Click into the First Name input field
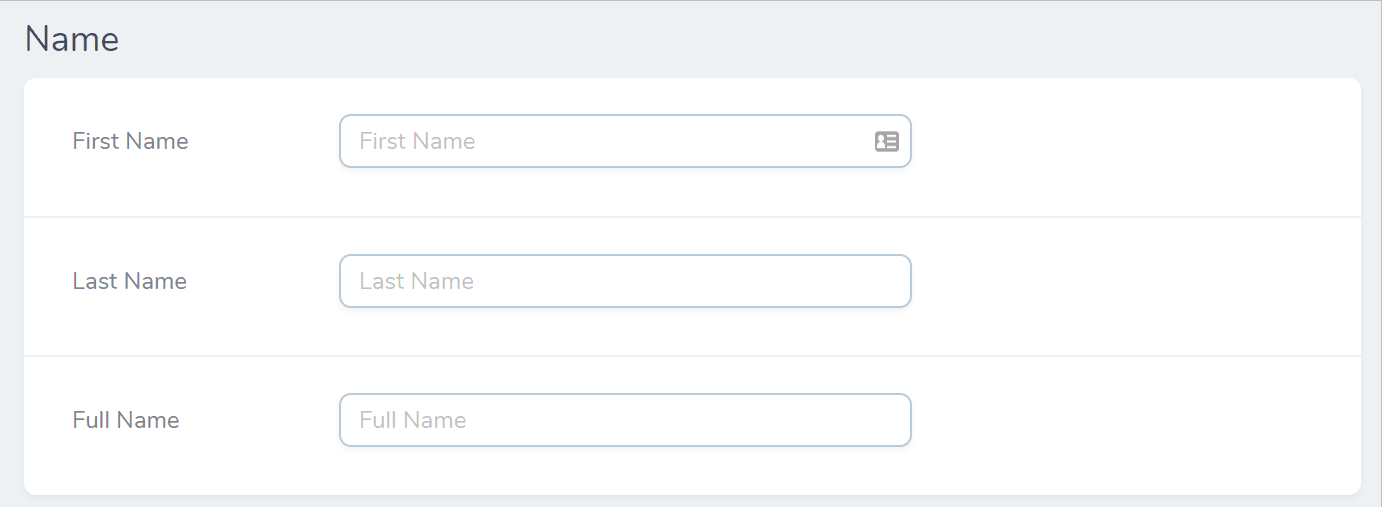 [x=600, y=141]
